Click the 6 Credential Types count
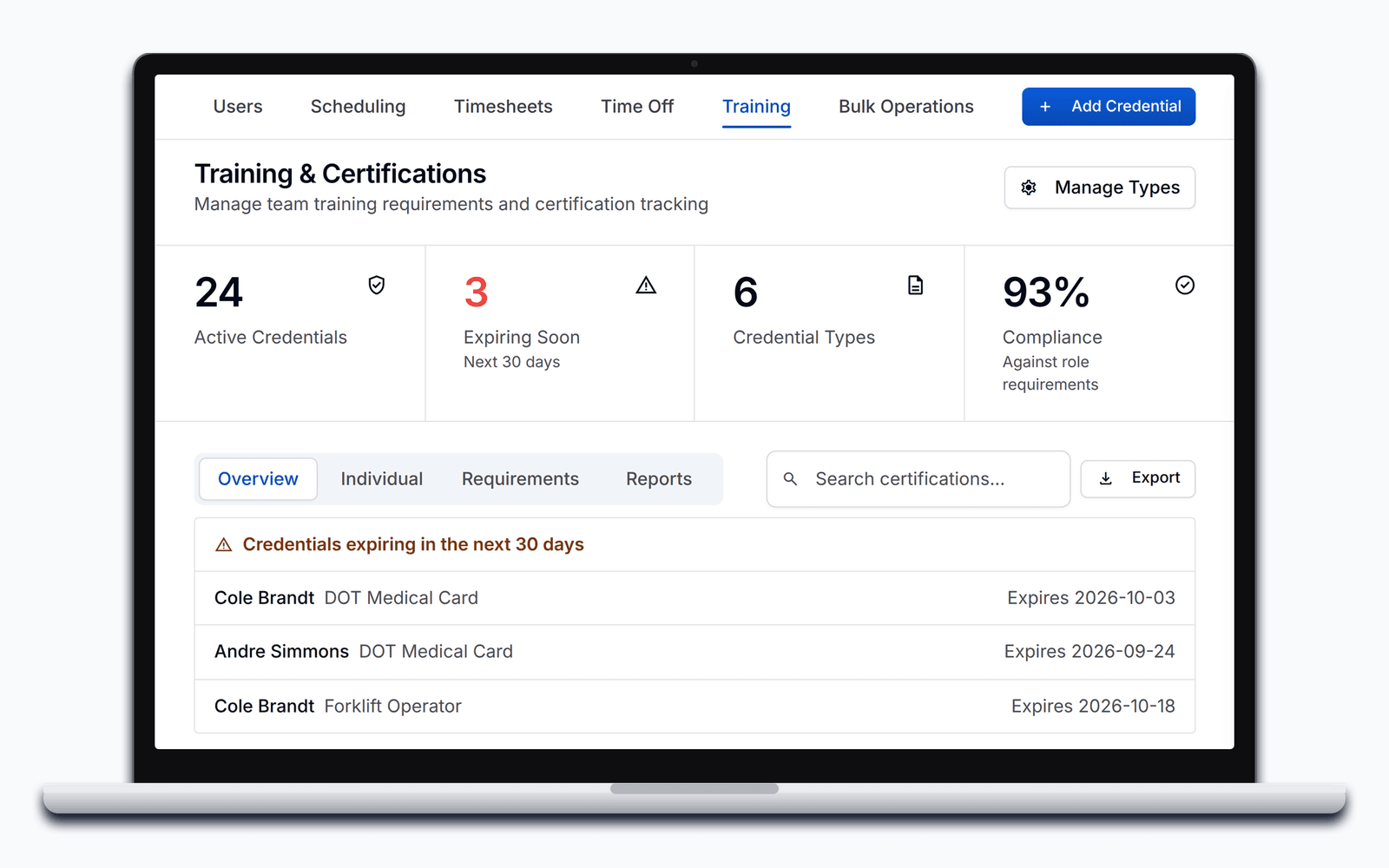The height and width of the screenshot is (868, 1389). pyautogui.click(x=746, y=293)
